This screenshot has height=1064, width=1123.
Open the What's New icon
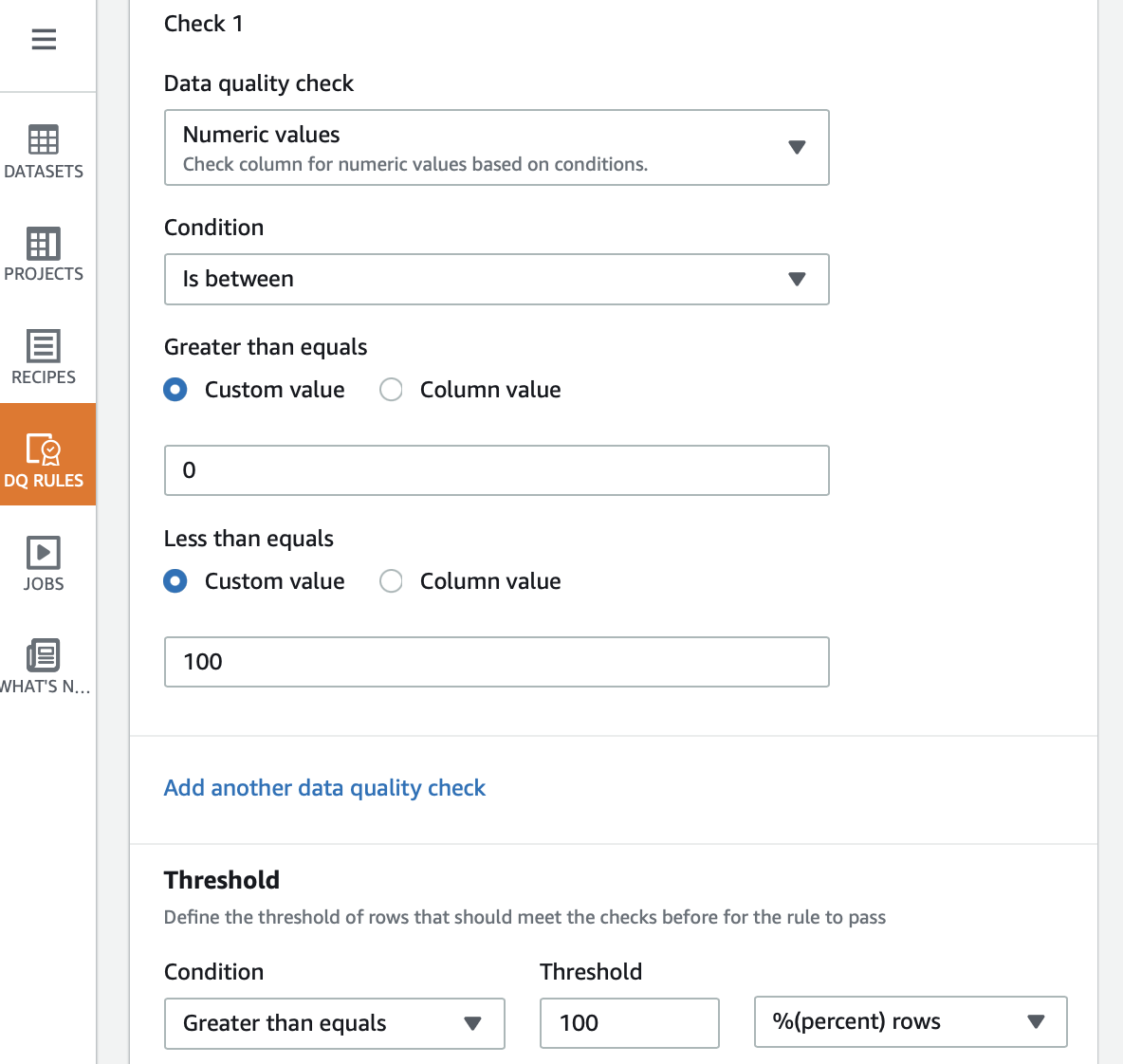tap(44, 655)
